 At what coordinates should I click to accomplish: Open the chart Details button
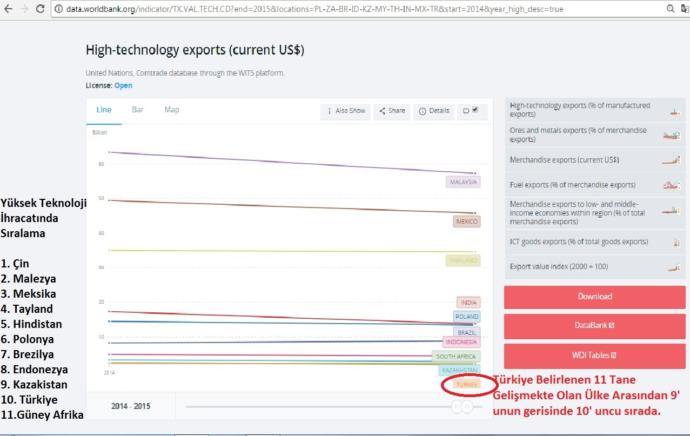(x=434, y=111)
